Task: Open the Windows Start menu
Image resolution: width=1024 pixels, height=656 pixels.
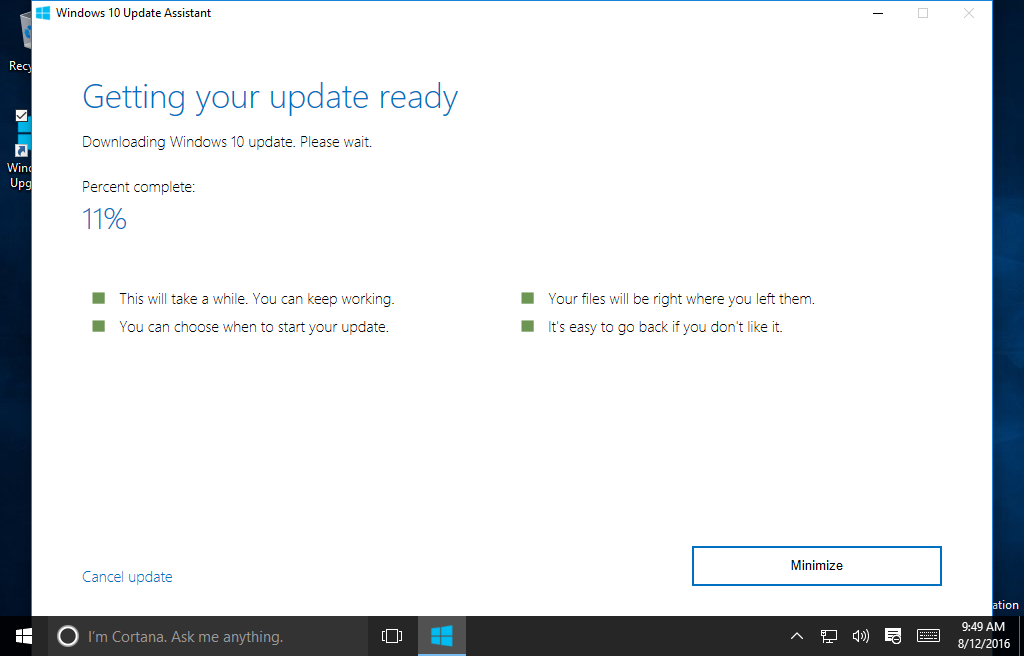Action: point(24,636)
